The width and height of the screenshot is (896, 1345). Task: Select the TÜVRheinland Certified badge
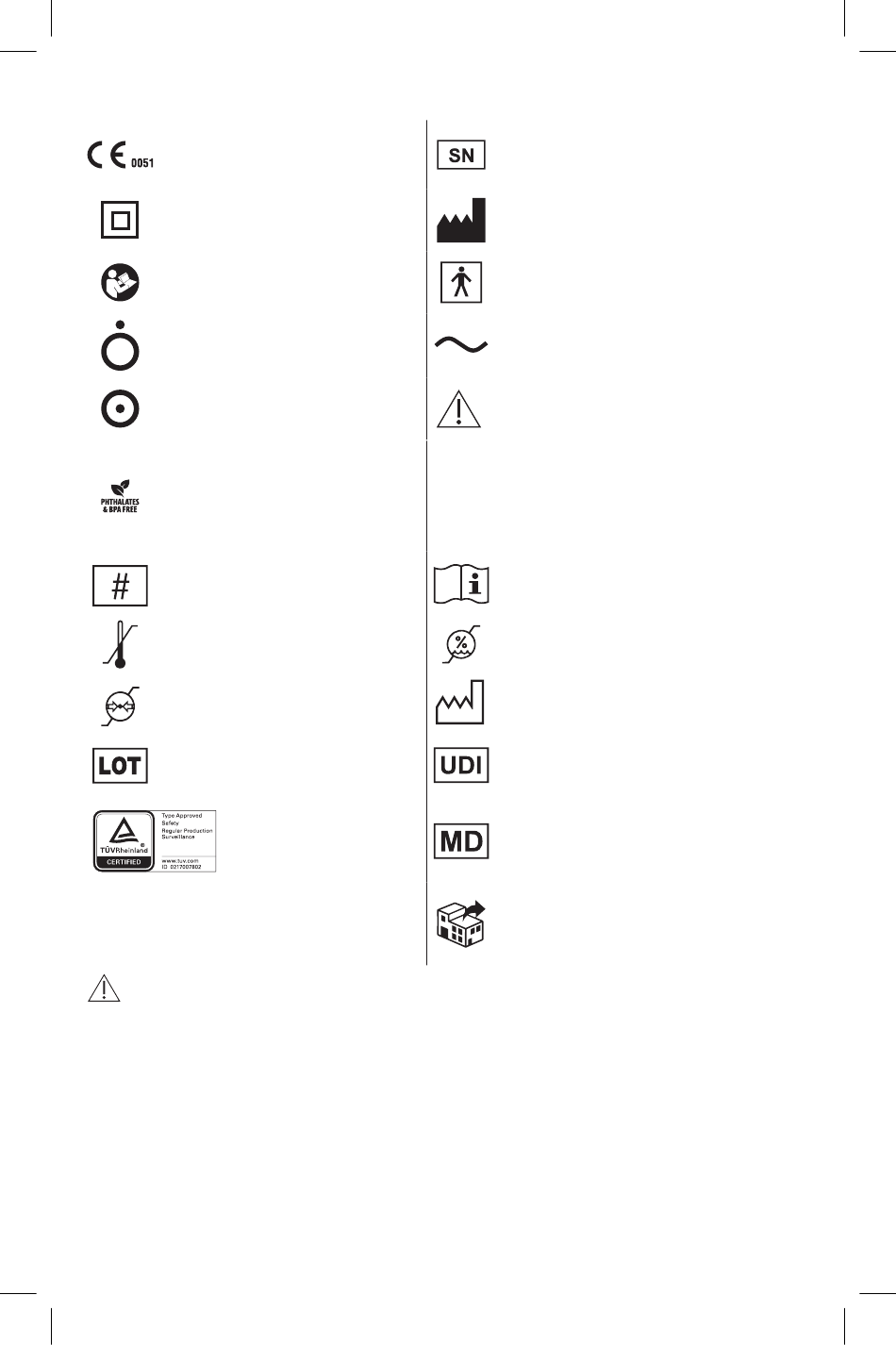(x=155, y=840)
